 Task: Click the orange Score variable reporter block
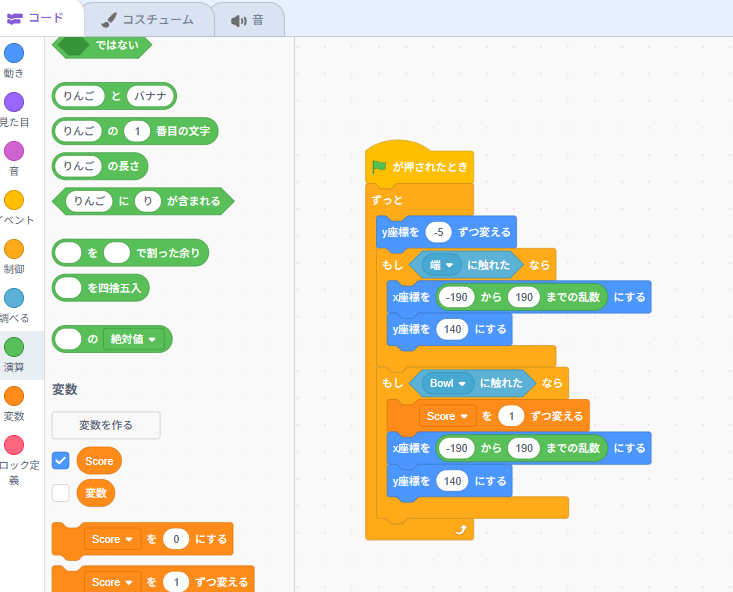coord(99,461)
